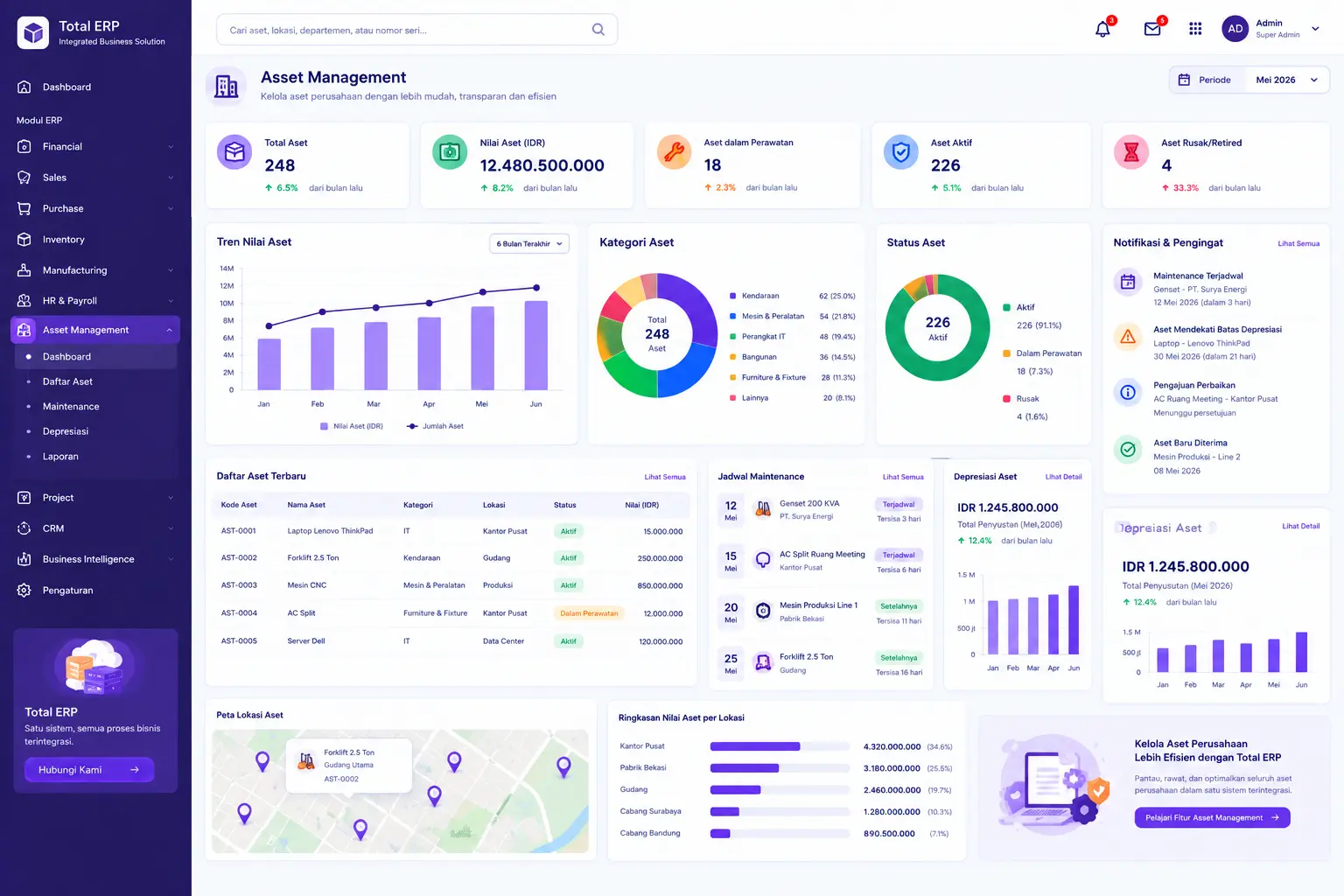The height and width of the screenshot is (896, 1344).
Task: Open Business Intelligence in sidebar
Action: pos(95,559)
